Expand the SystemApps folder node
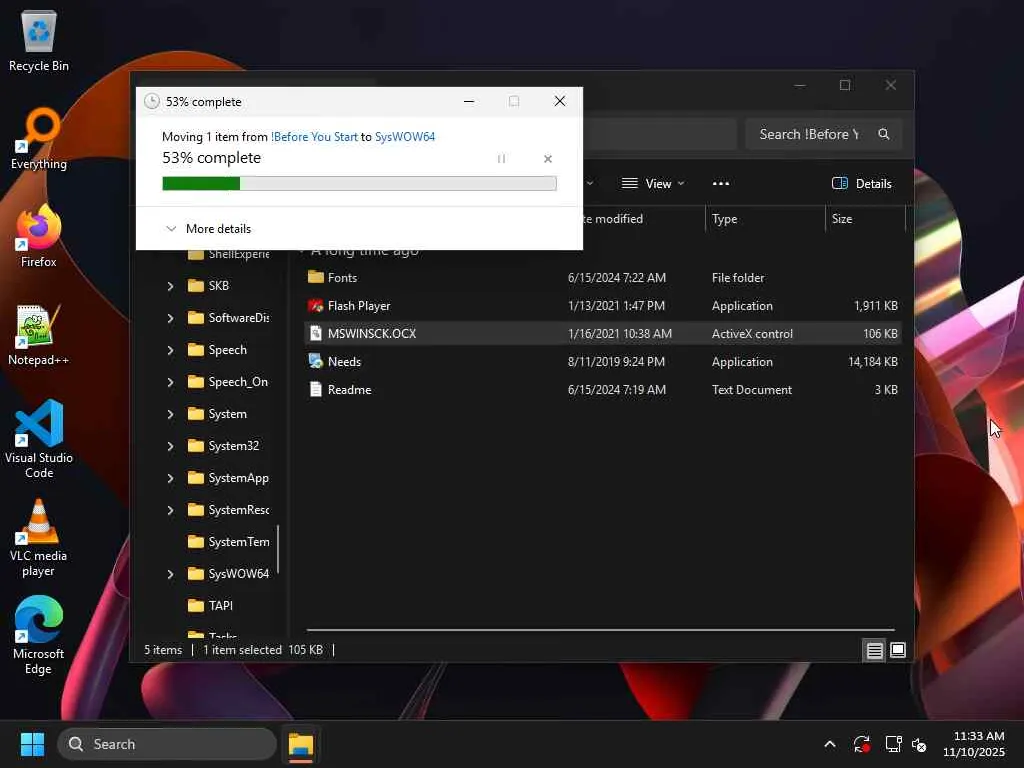The width and height of the screenshot is (1024, 768). [x=170, y=478]
